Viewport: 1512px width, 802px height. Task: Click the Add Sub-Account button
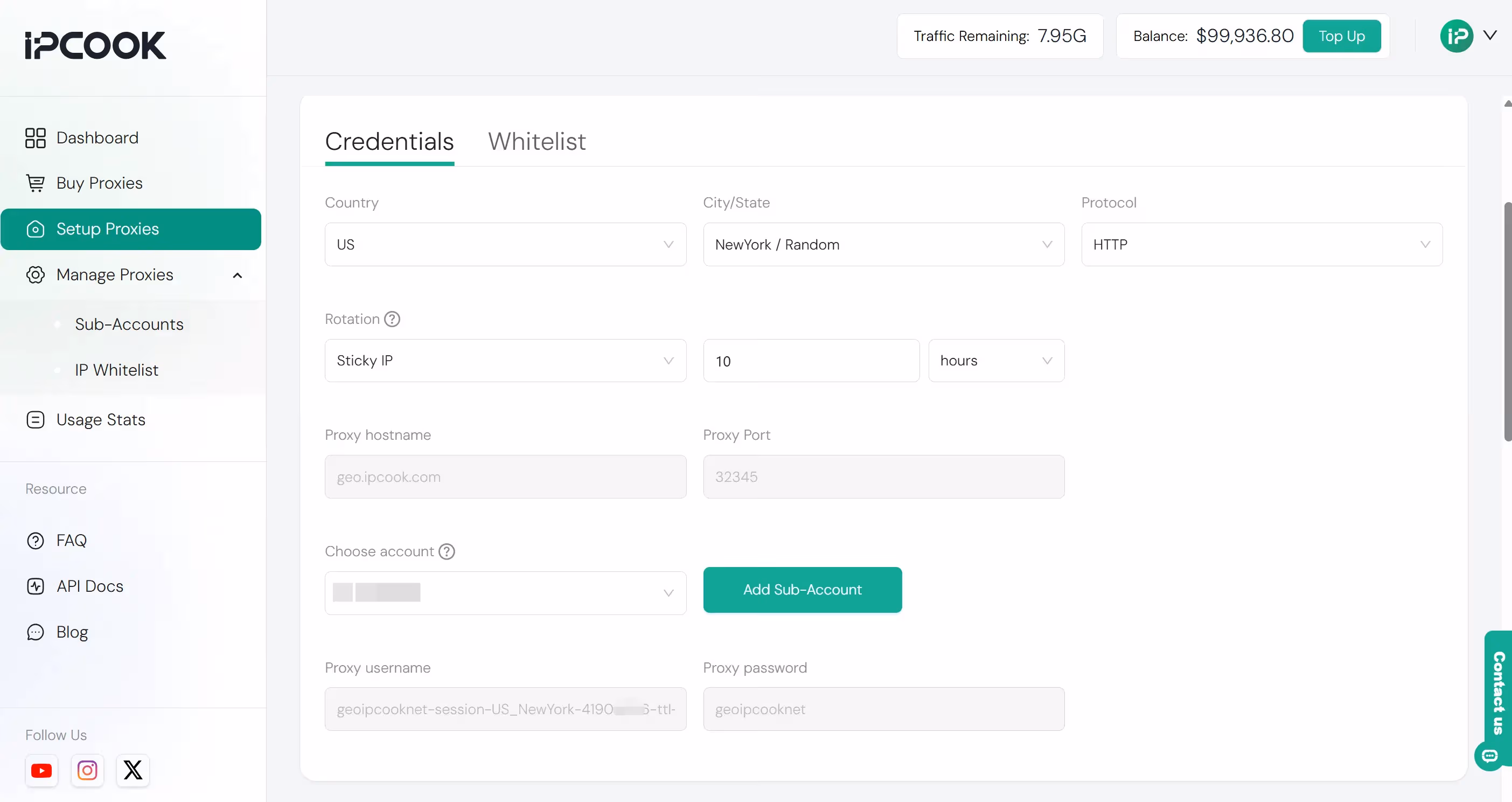pos(802,590)
